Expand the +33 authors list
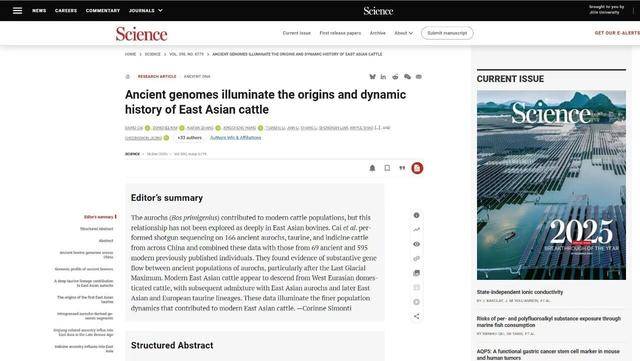The width and height of the screenshot is (640, 361). (x=189, y=138)
